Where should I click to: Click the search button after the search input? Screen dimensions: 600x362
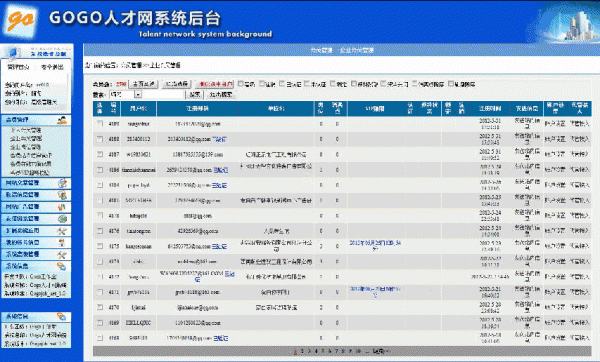[x=195, y=95]
